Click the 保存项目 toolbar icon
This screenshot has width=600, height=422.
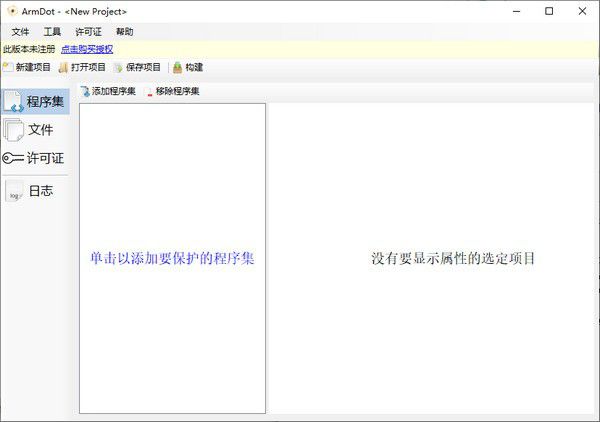coord(119,68)
